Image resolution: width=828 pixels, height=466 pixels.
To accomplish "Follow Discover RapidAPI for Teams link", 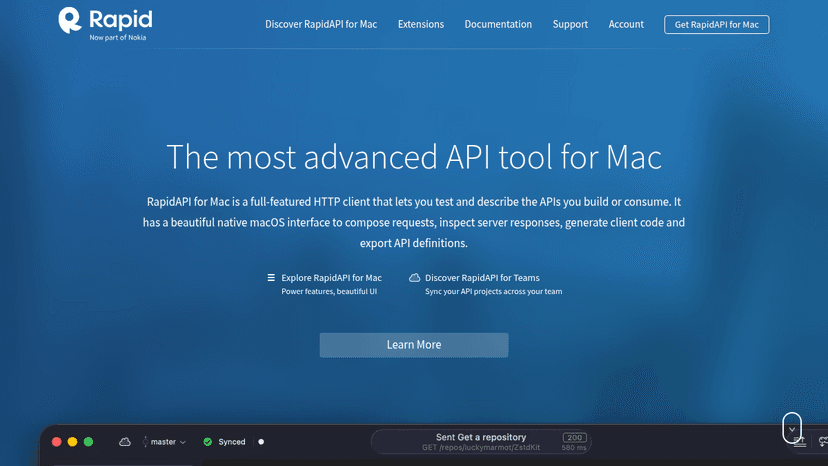I will click(x=482, y=277).
